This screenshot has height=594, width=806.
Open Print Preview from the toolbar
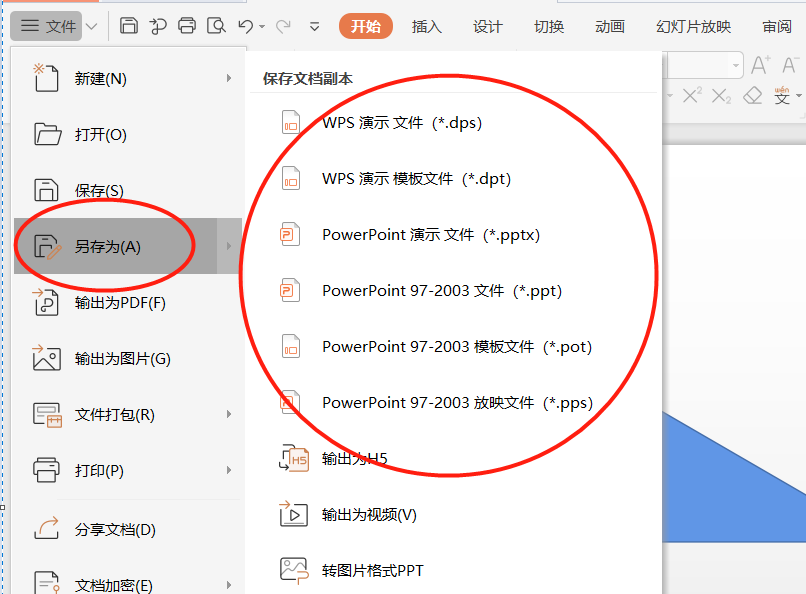coord(216,26)
